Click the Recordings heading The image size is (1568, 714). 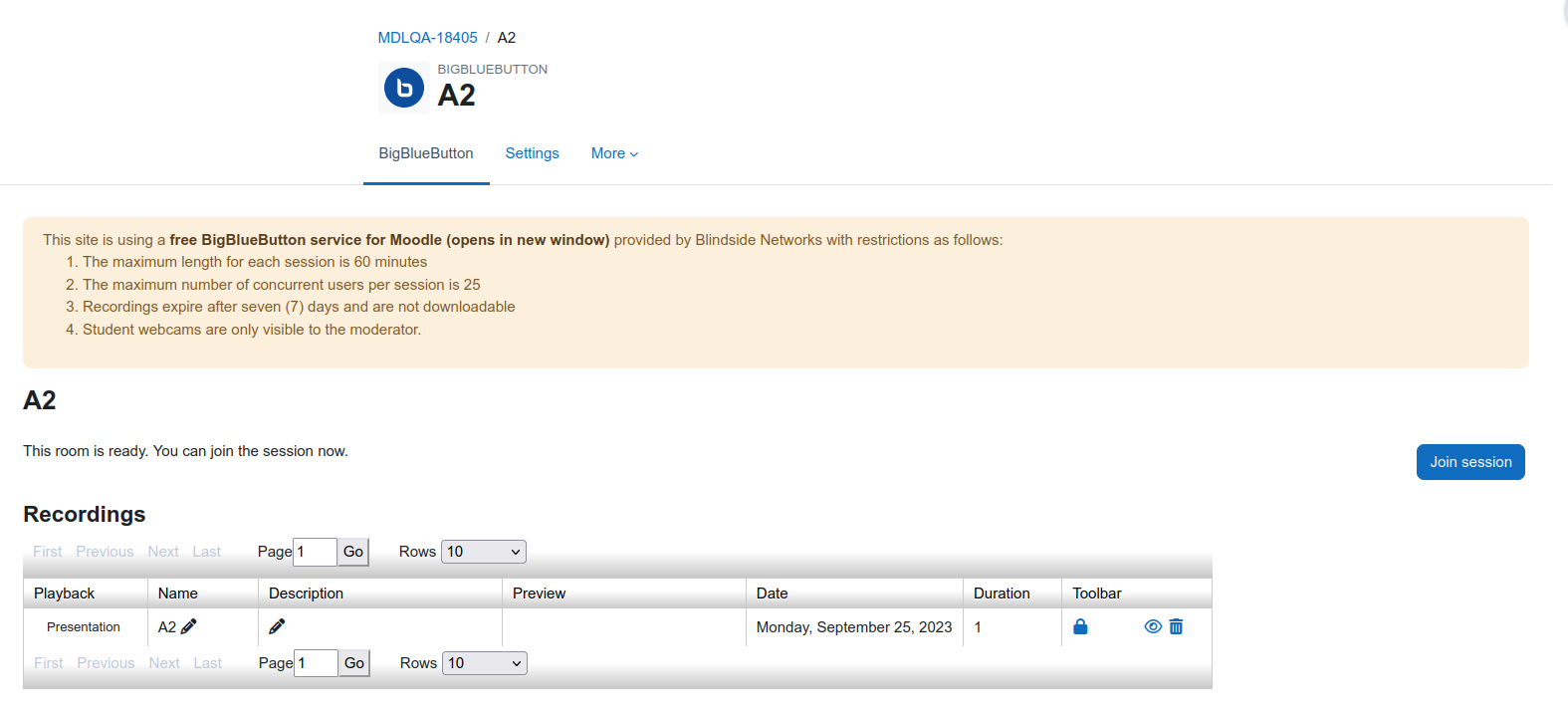[x=85, y=514]
